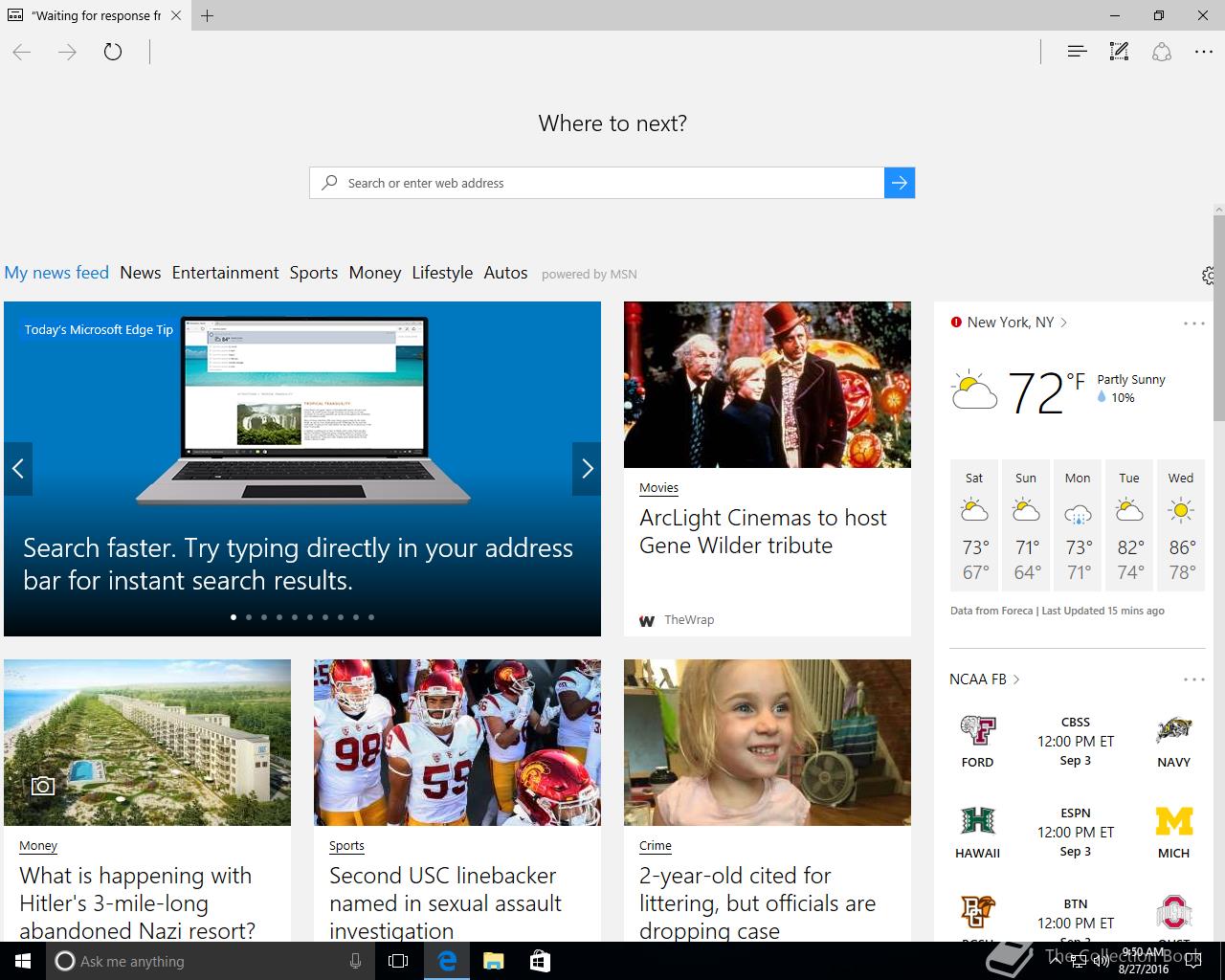
Task: Open the Hub reading list icon
Action: click(x=1077, y=52)
